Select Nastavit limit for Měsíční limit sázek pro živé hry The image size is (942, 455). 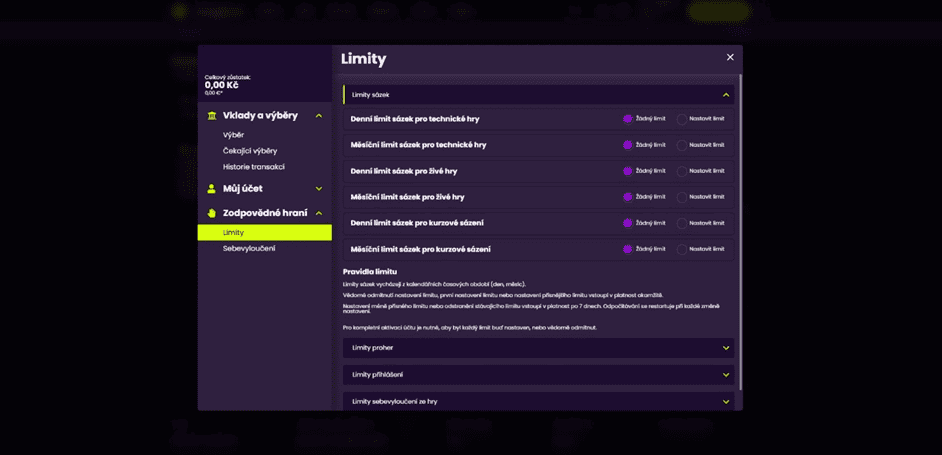(682, 197)
